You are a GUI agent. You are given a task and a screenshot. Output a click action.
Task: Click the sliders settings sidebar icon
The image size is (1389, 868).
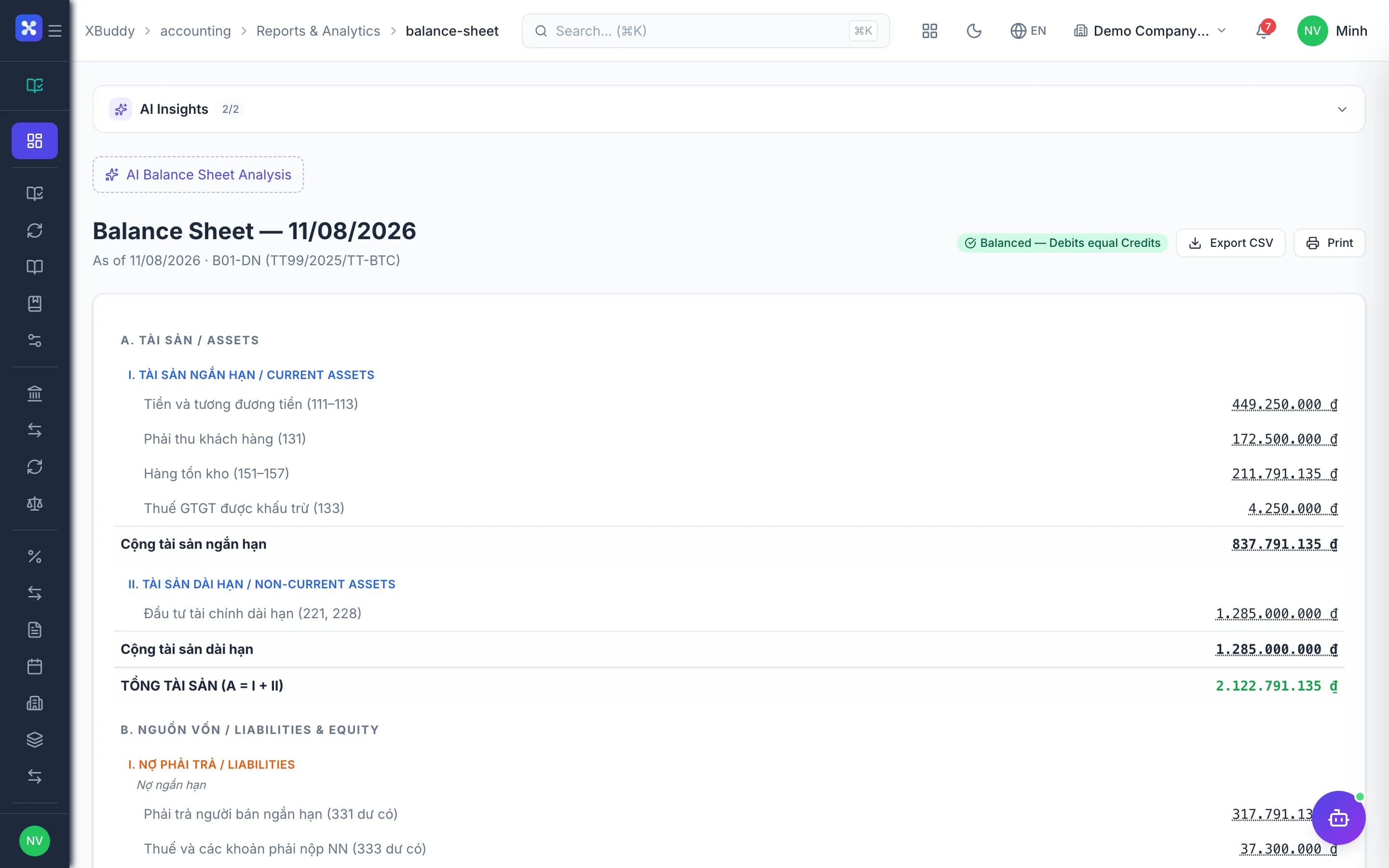34,340
